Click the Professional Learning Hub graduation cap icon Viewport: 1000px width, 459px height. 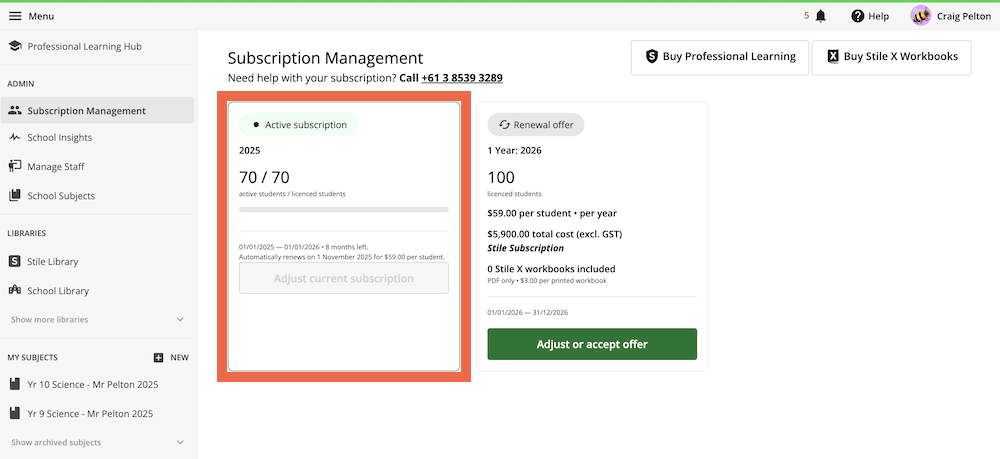click(x=15, y=46)
